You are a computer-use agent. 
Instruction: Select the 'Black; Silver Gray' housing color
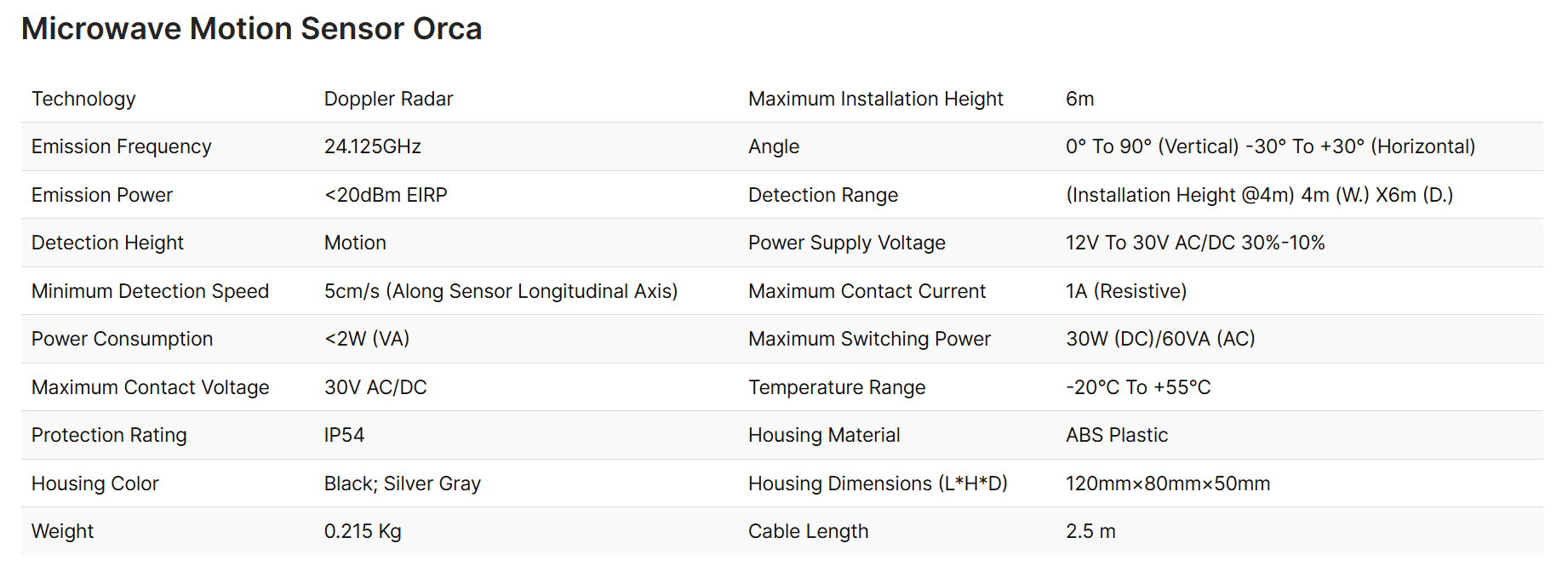tap(402, 483)
